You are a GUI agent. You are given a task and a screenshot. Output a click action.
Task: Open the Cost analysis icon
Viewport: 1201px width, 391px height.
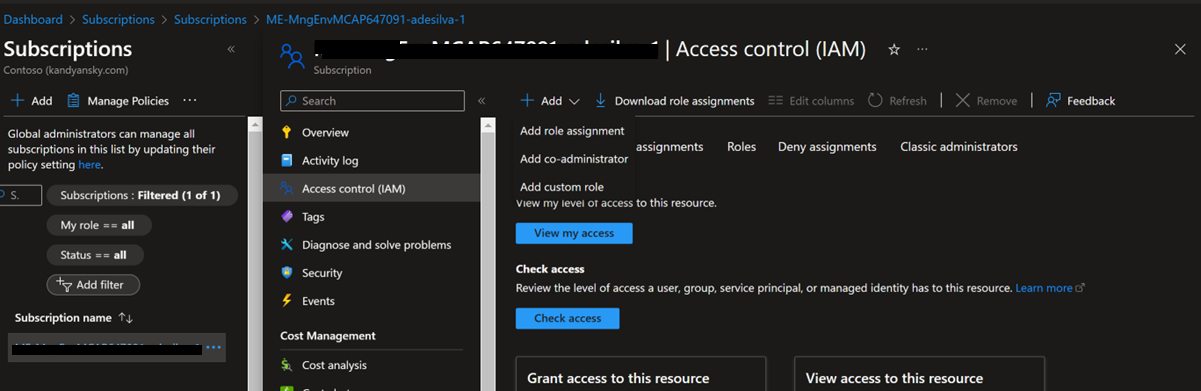[287, 365]
